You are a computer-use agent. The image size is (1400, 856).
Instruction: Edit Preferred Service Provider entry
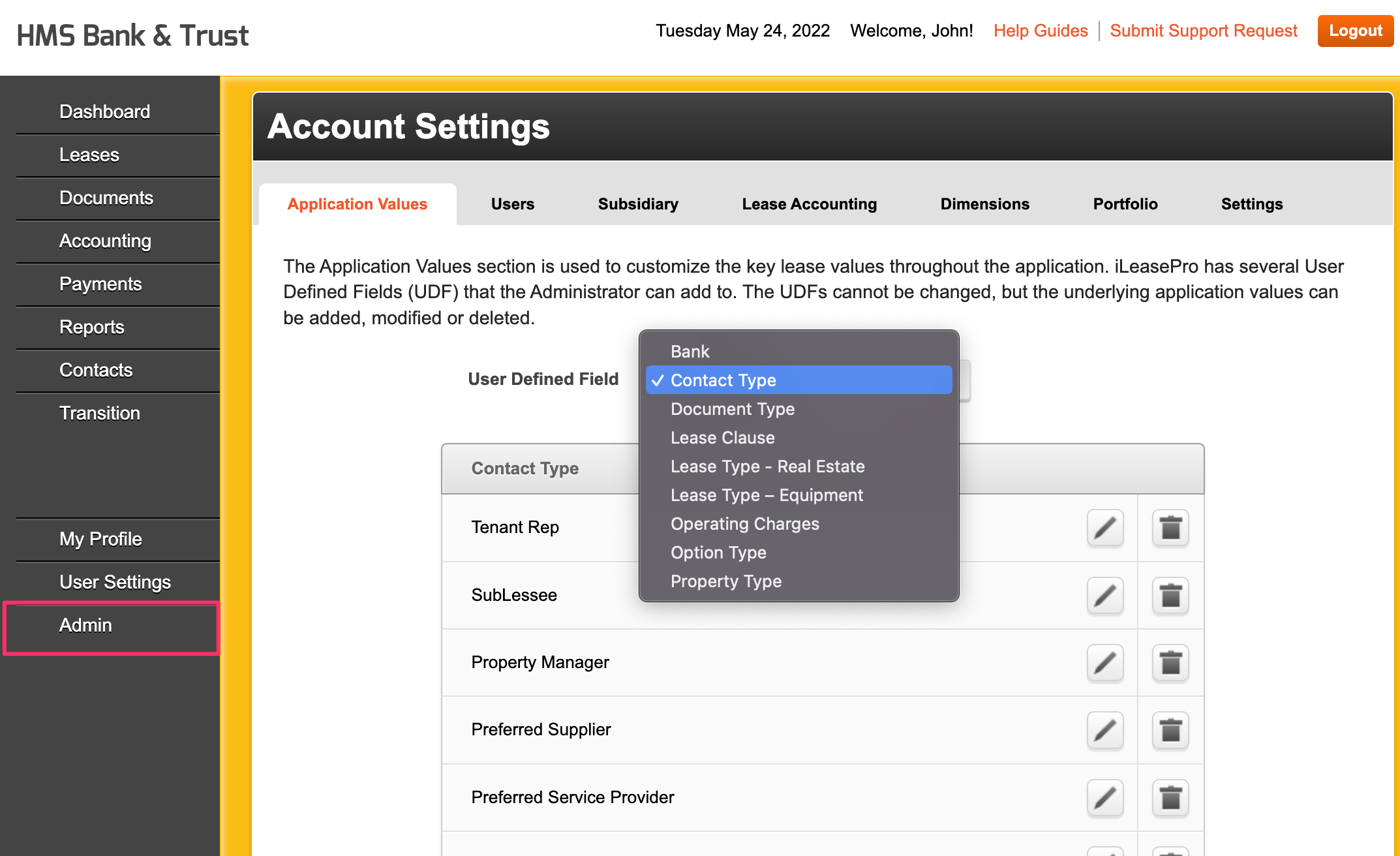click(1104, 797)
